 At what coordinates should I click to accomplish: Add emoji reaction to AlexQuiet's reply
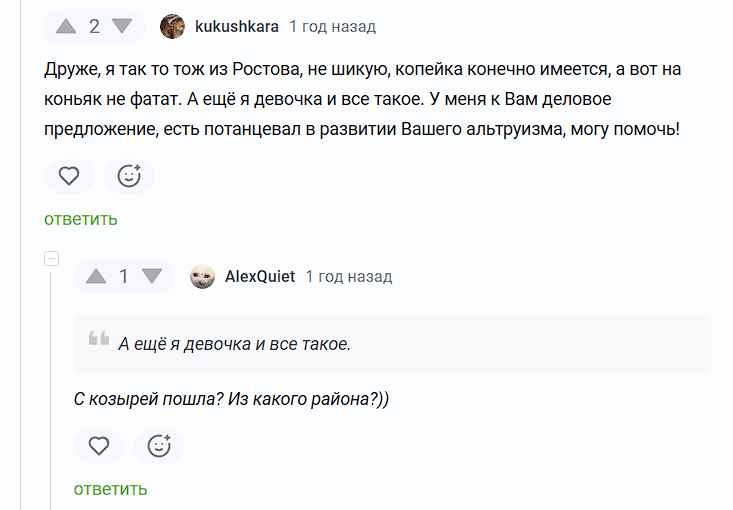click(x=159, y=446)
